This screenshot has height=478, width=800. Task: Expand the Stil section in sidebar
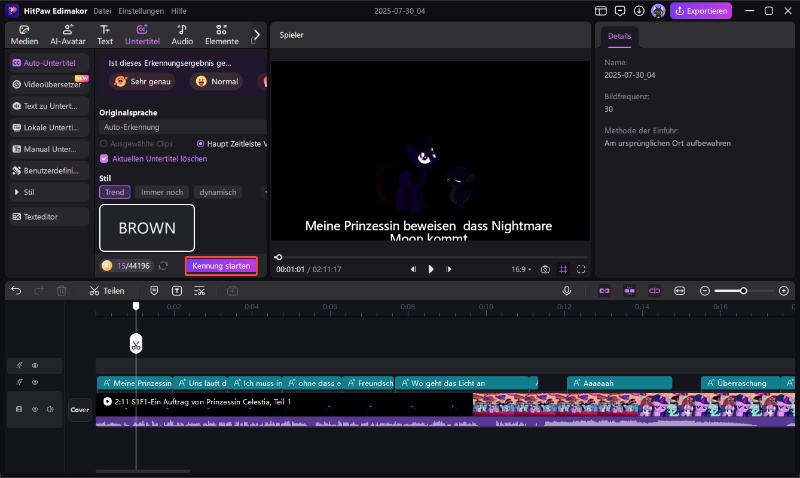point(49,192)
